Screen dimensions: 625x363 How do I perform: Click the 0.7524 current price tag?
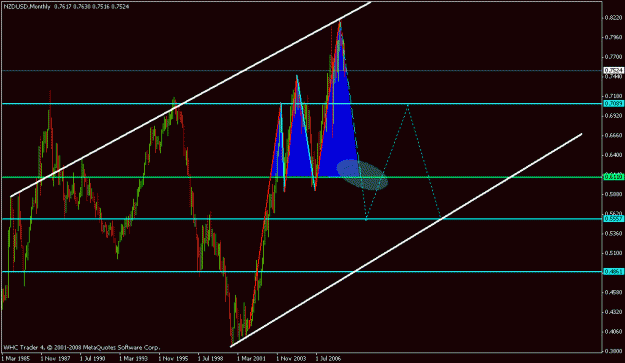tap(613, 71)
